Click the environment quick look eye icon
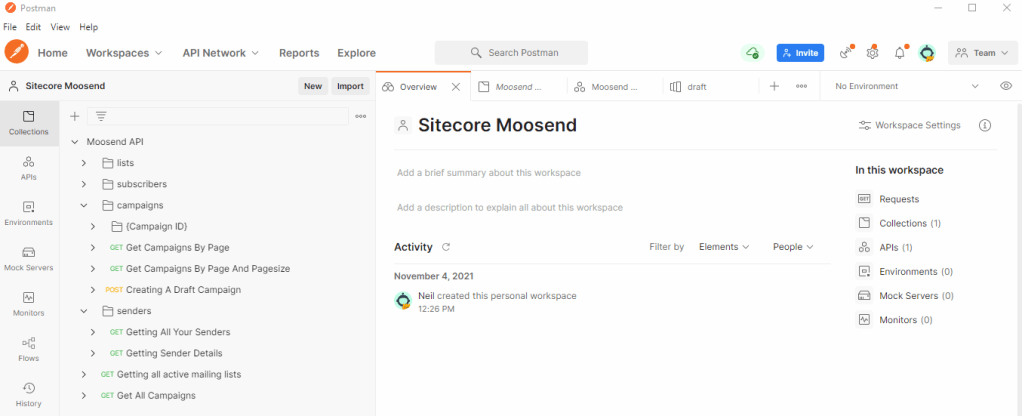This screenshot has width=1022, height=416. (x=1006, y=86)
